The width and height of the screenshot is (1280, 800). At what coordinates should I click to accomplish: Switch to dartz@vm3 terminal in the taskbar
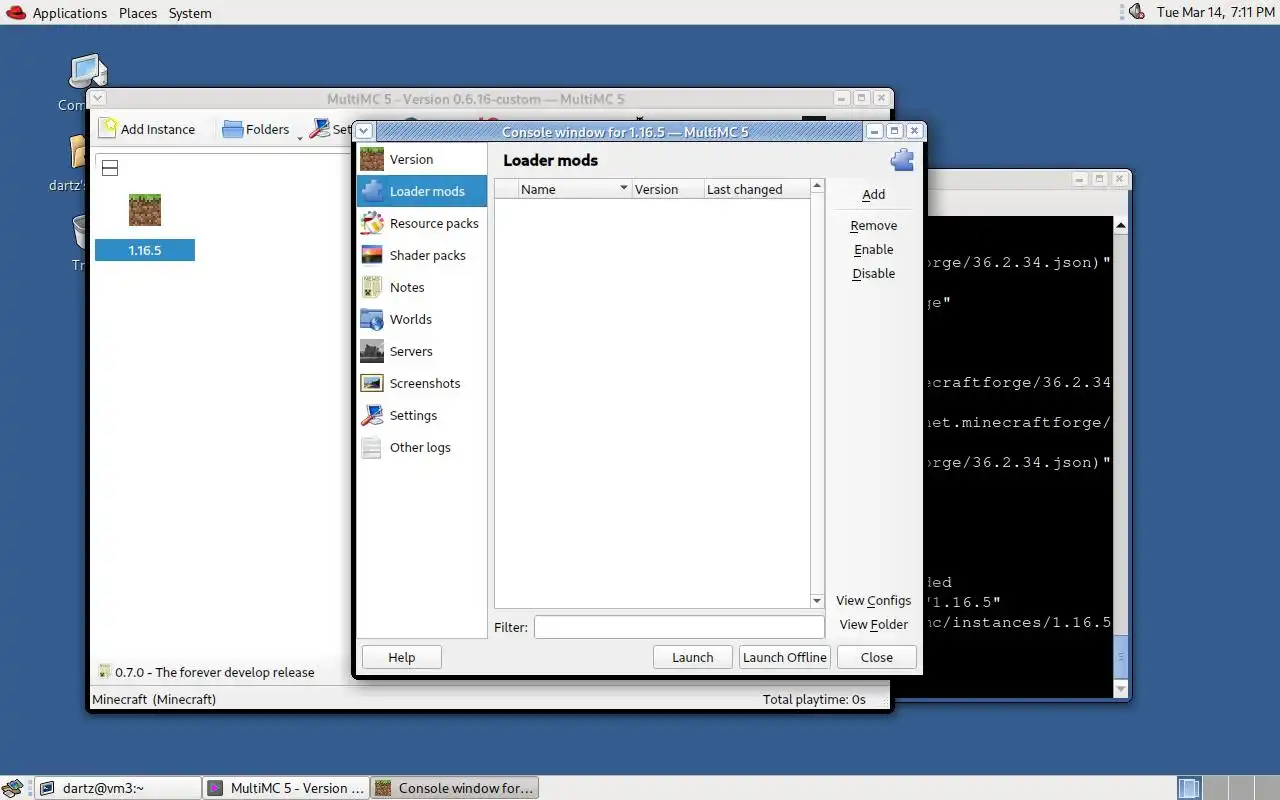[119, 788]
